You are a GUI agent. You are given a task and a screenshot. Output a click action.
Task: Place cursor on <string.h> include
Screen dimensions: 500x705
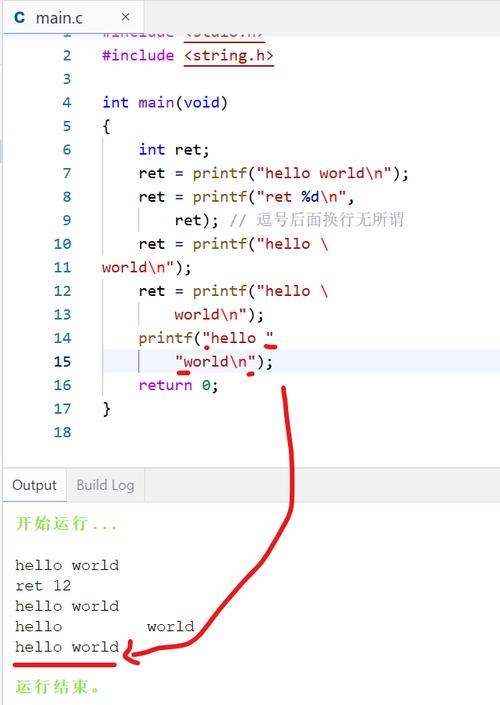tap(228, 56)
